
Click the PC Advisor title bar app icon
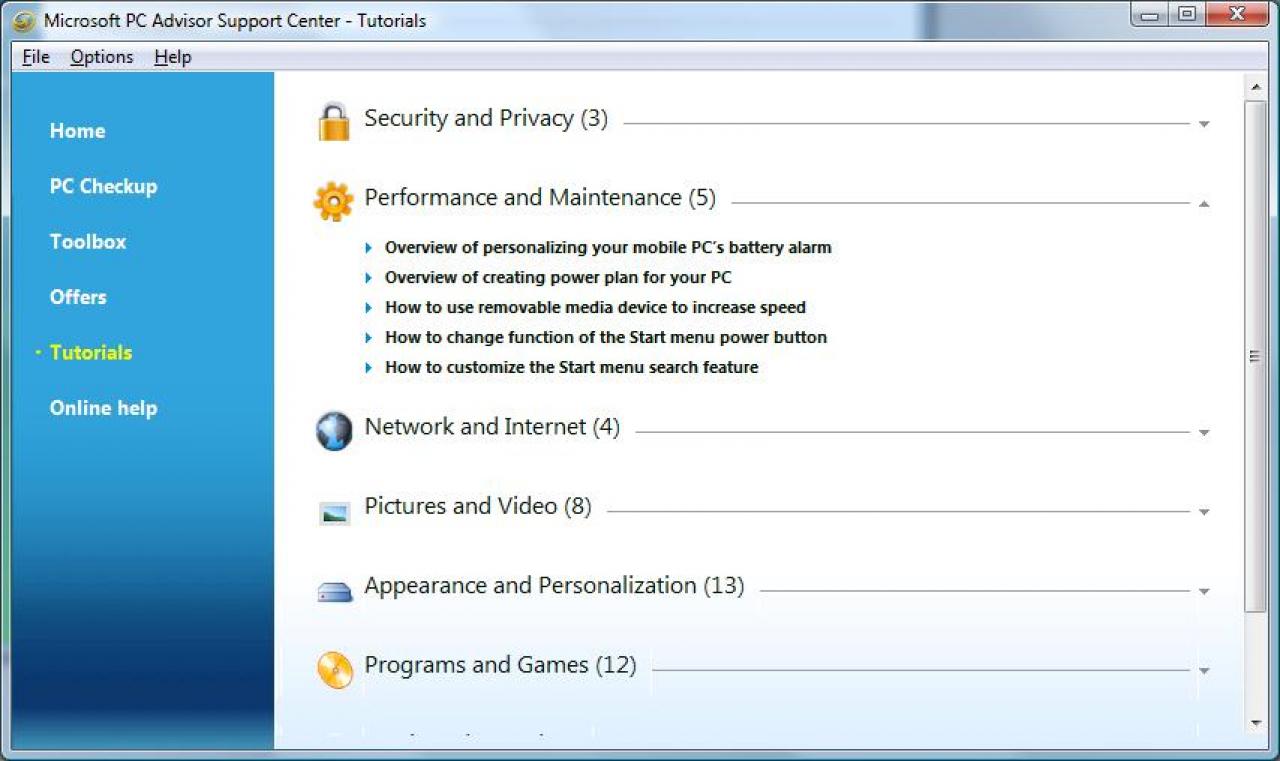click(24, 21)
